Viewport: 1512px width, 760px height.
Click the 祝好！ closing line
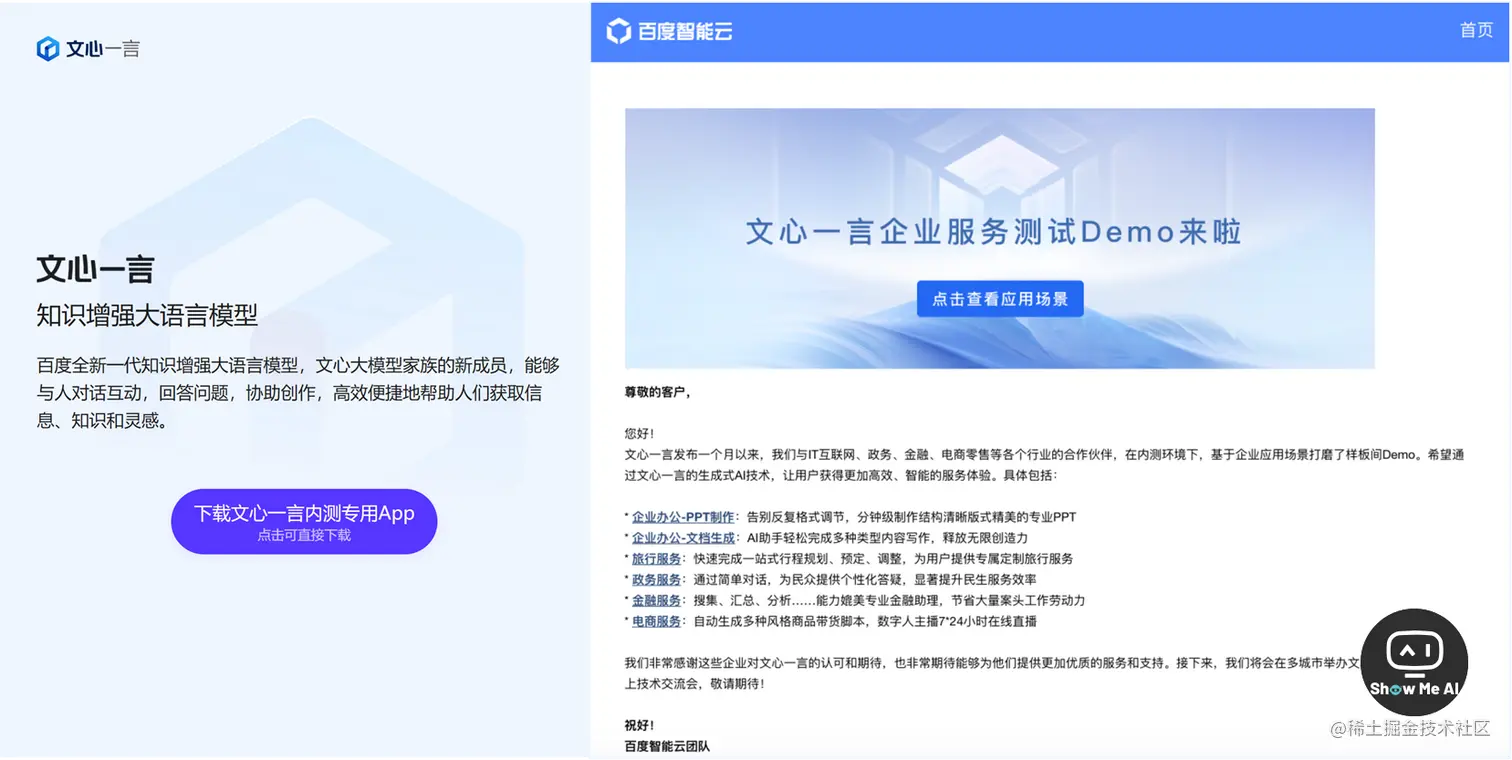[640, 725]
